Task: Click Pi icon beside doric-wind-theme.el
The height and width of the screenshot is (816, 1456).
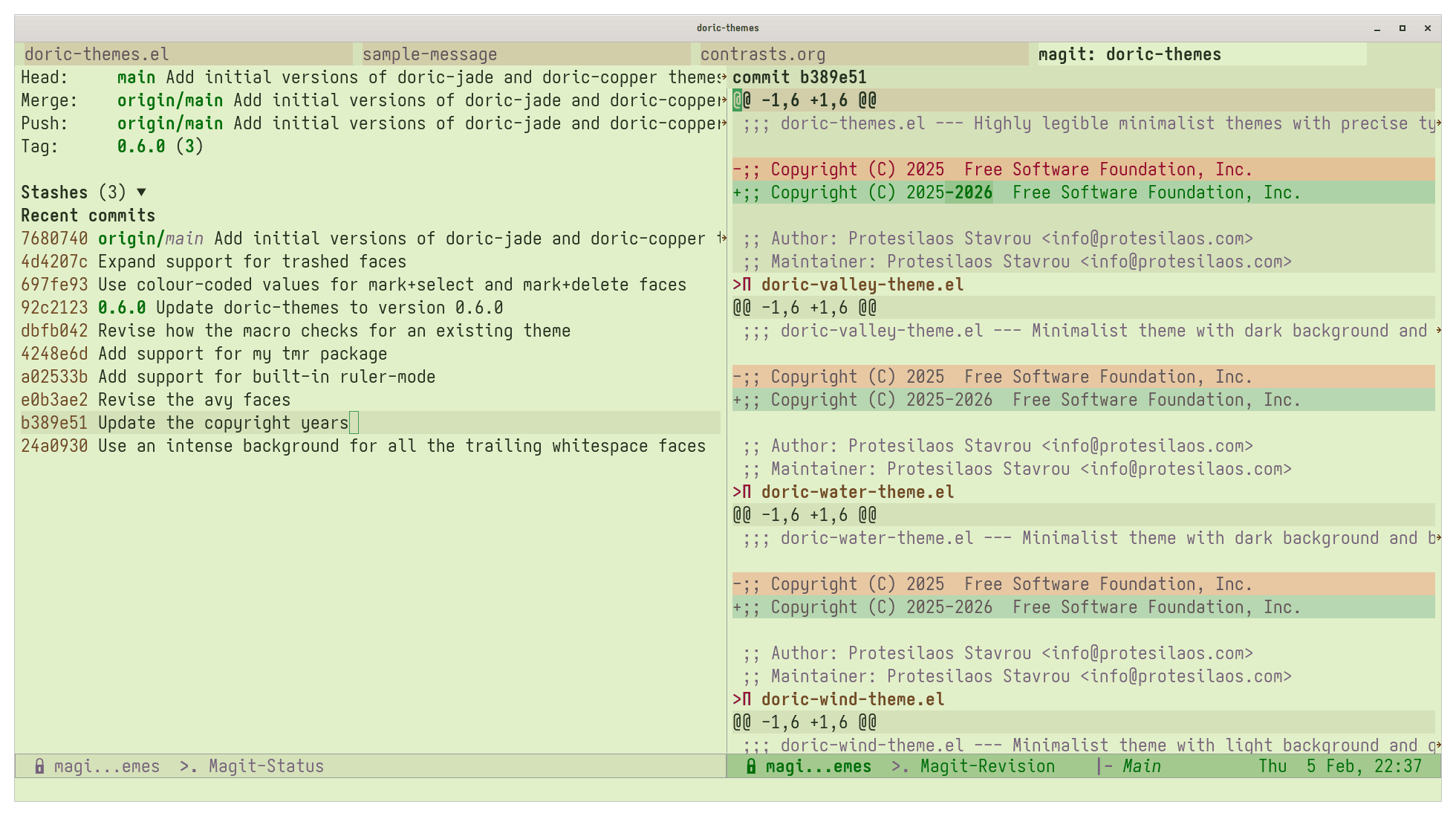Action: 747,699
